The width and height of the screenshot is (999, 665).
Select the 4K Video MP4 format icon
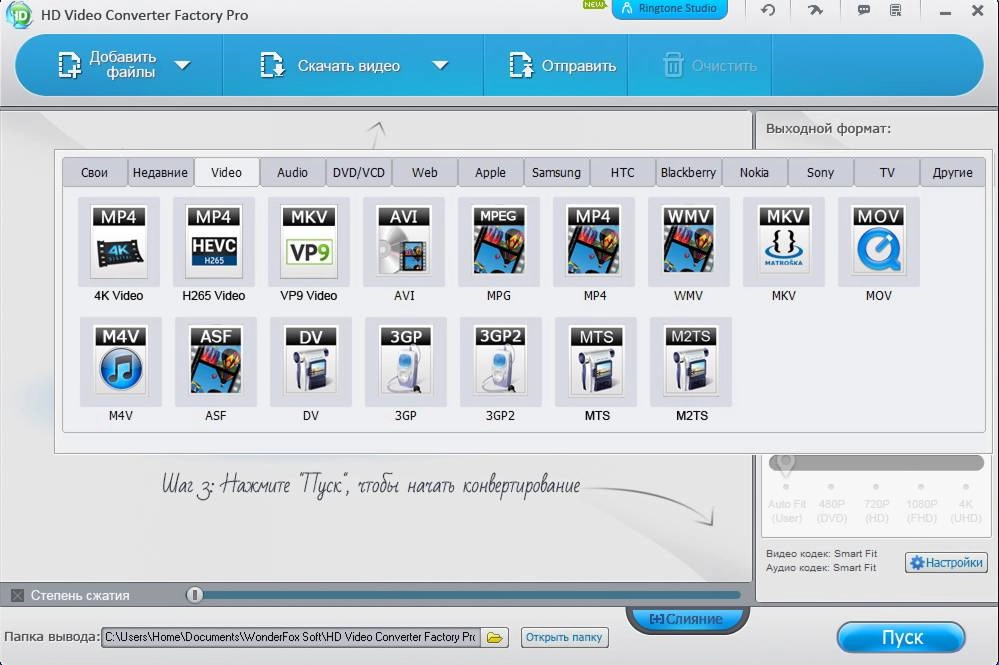pyautogui.click(x=119, y=242)
